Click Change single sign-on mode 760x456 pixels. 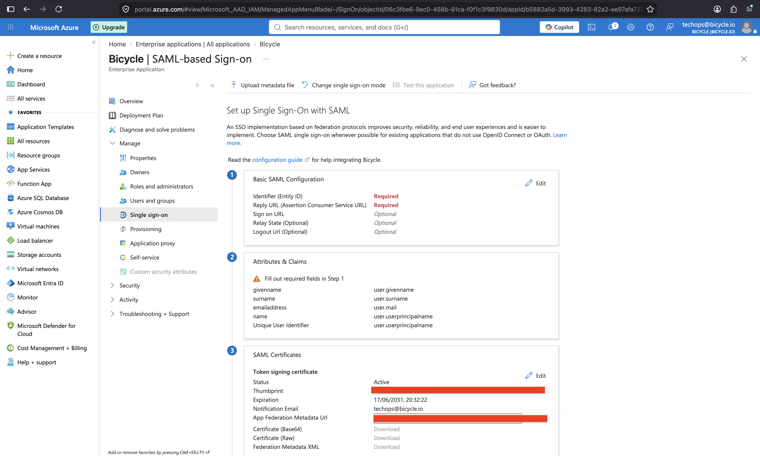[x=344, y=85]
